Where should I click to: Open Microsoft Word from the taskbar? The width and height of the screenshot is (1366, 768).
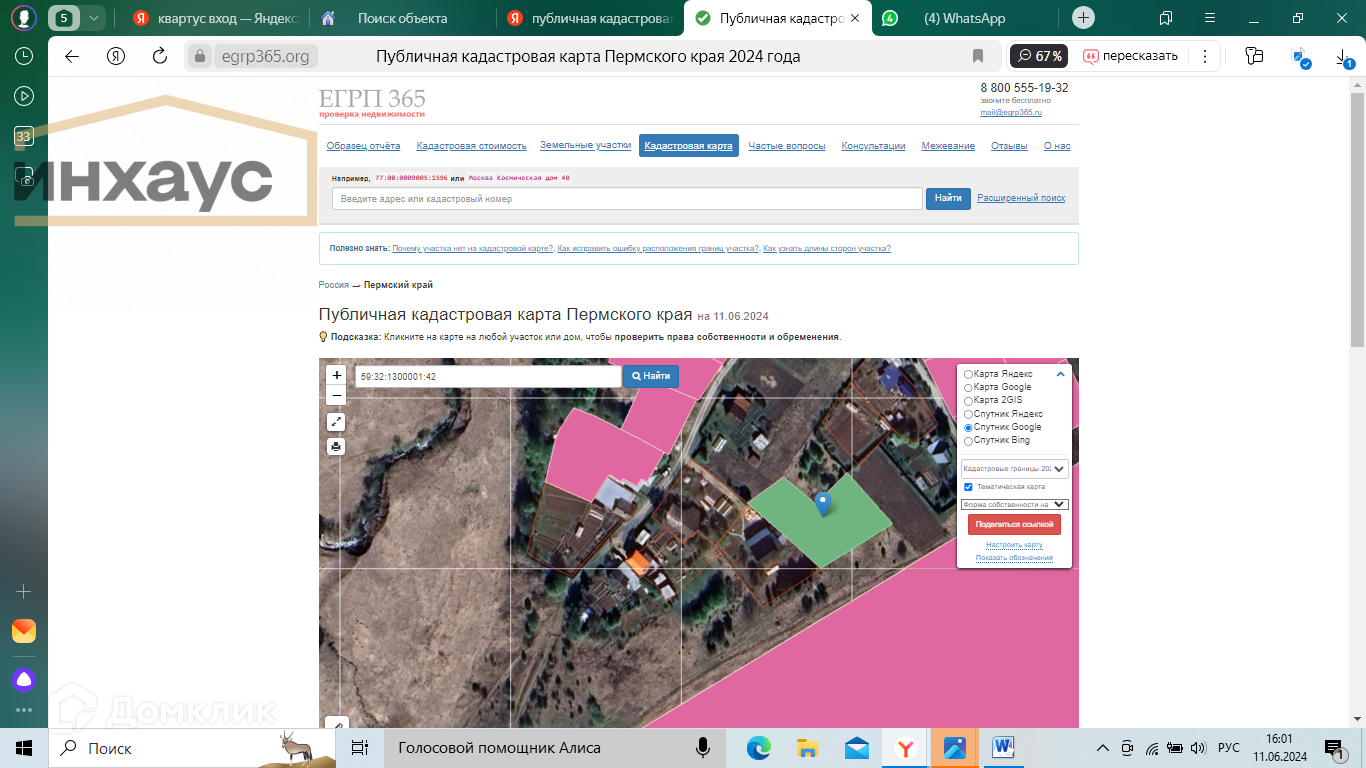(x=1004, y=748)
